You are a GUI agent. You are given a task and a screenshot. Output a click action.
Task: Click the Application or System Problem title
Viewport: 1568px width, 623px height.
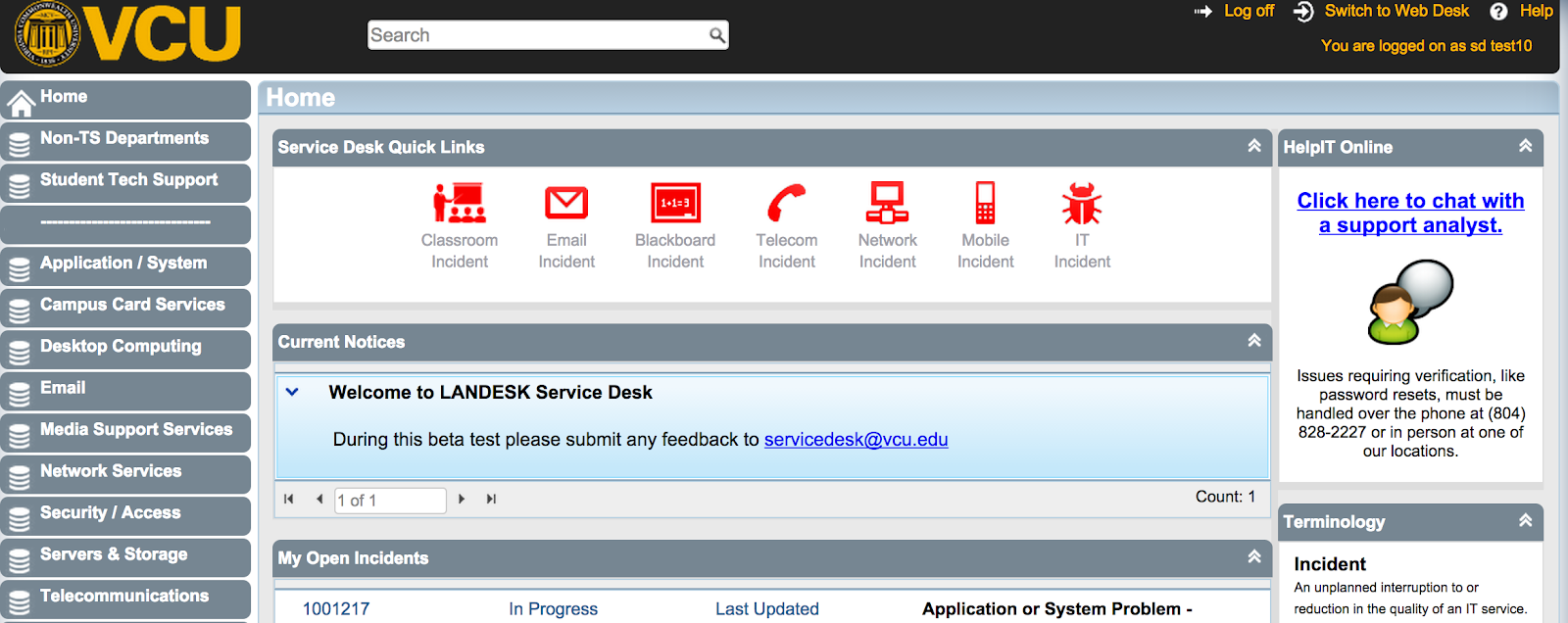click(1057, 608)
